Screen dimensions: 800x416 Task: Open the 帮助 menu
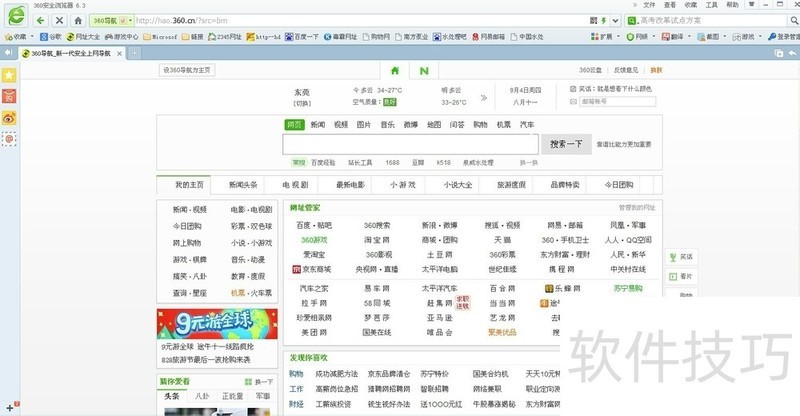pos(733,5)
